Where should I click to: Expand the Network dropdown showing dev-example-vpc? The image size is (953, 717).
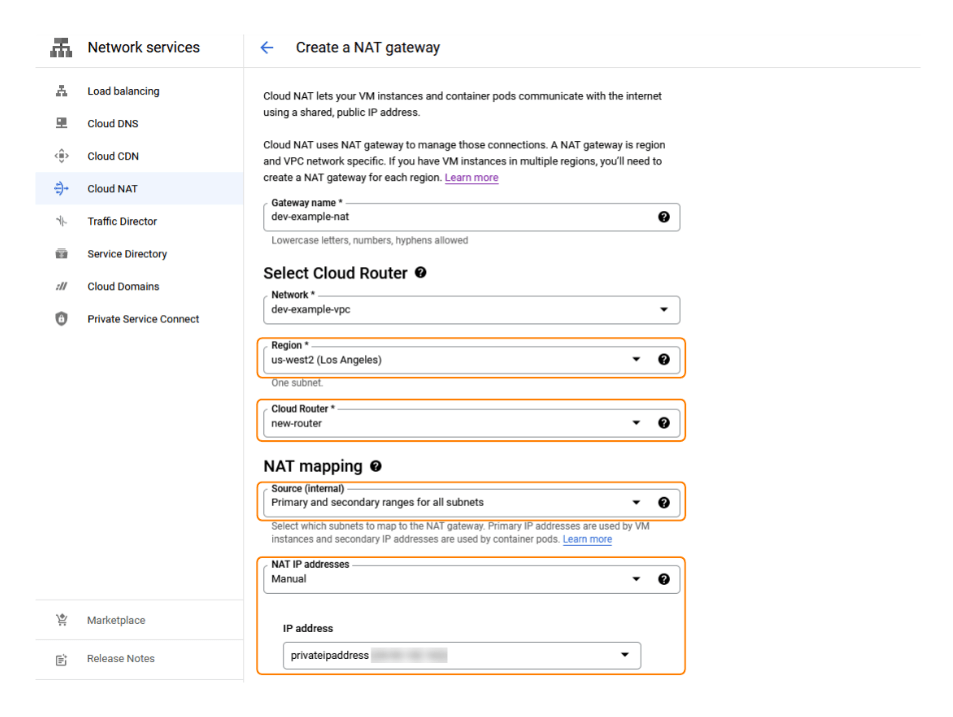[663, 310]
